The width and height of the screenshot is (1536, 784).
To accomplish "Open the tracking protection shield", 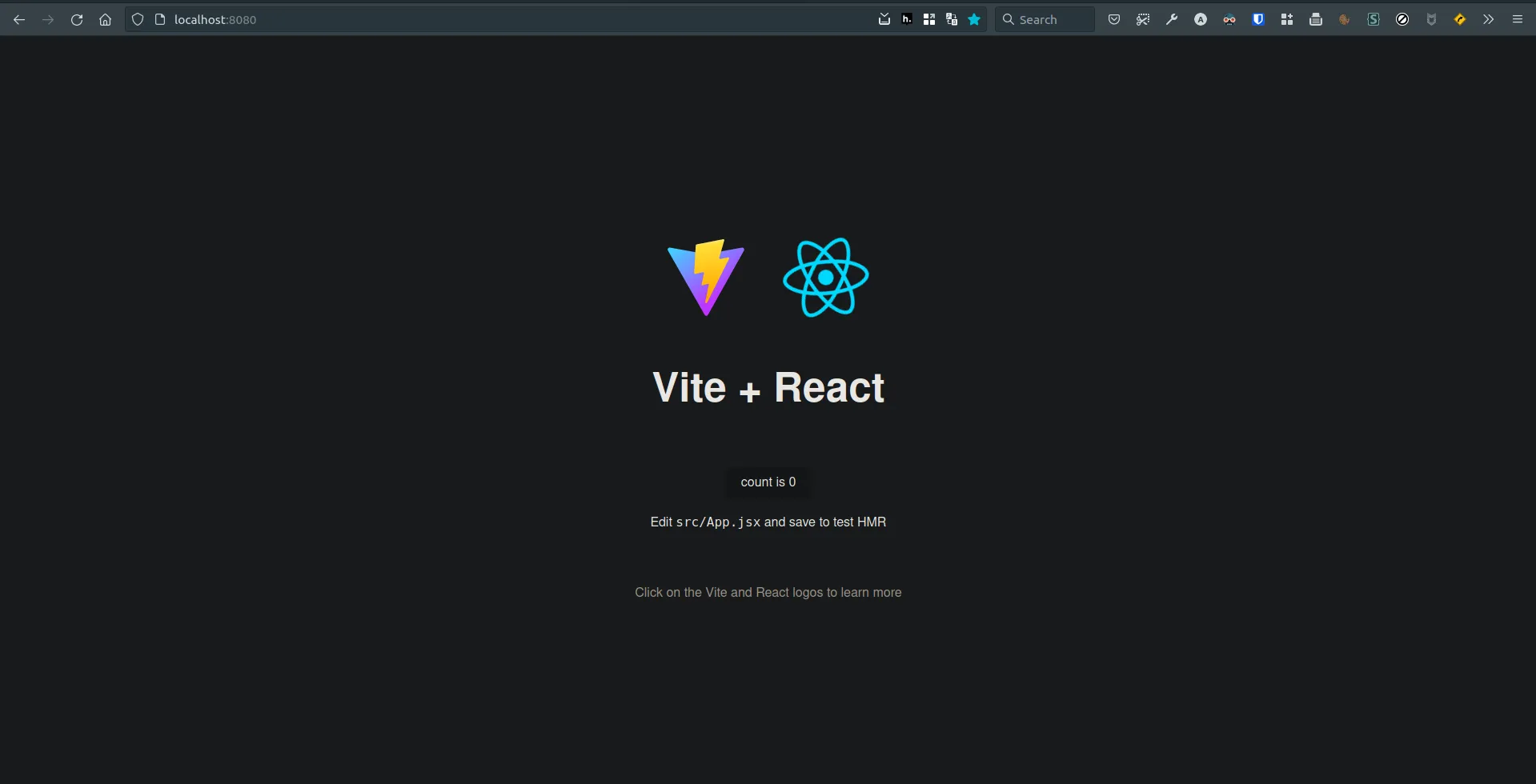I will [138, 20].
